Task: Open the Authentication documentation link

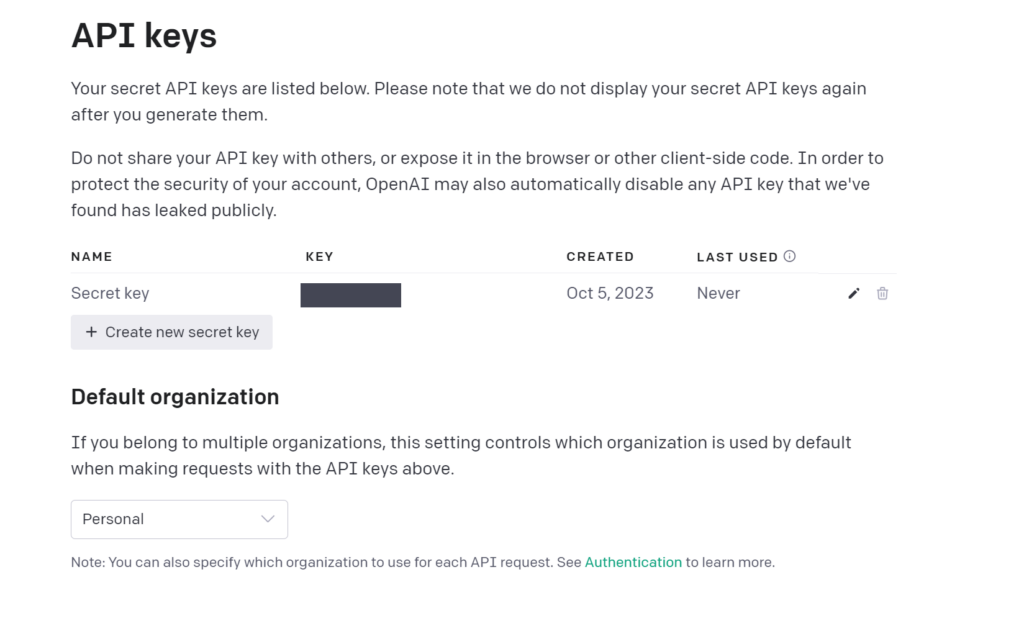Action: [633, 562]
